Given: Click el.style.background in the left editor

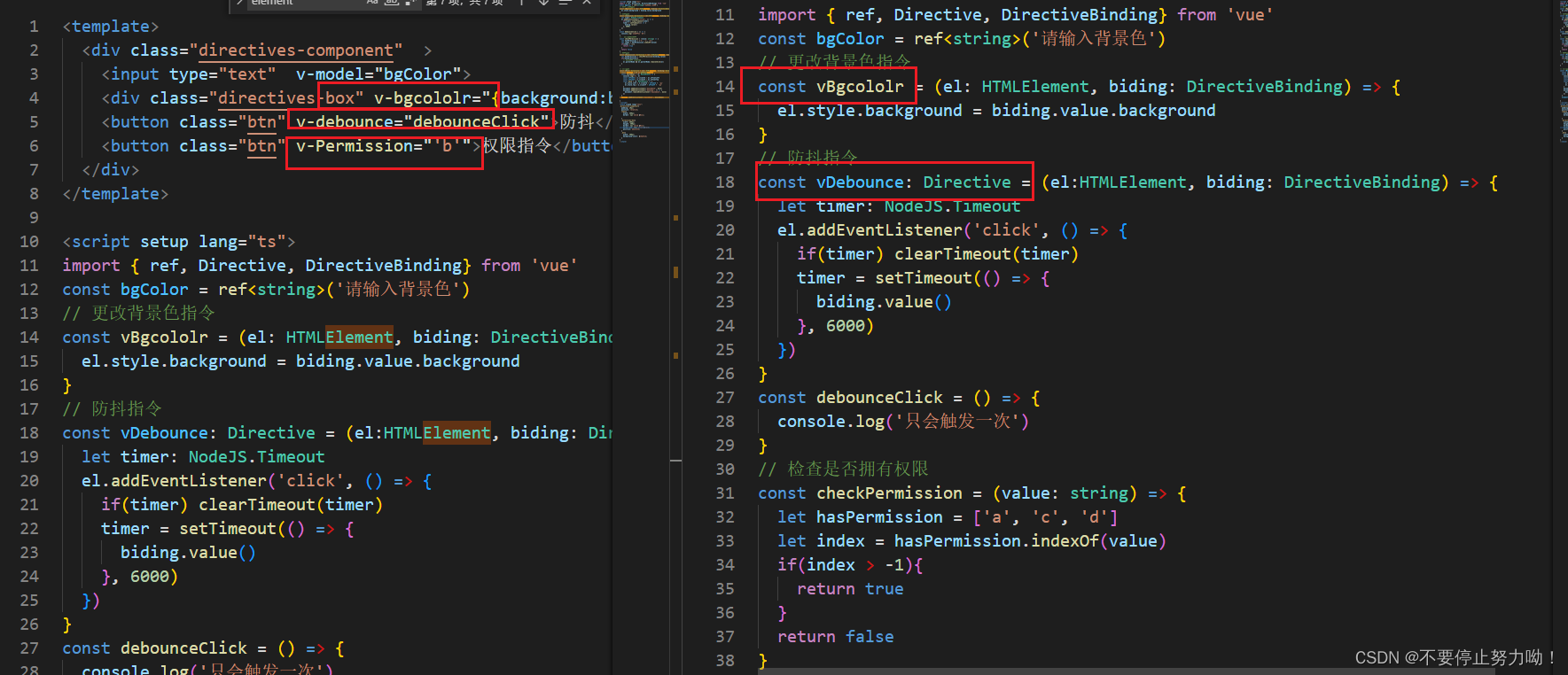Looking at the screenshot, I should coord(174,361).
